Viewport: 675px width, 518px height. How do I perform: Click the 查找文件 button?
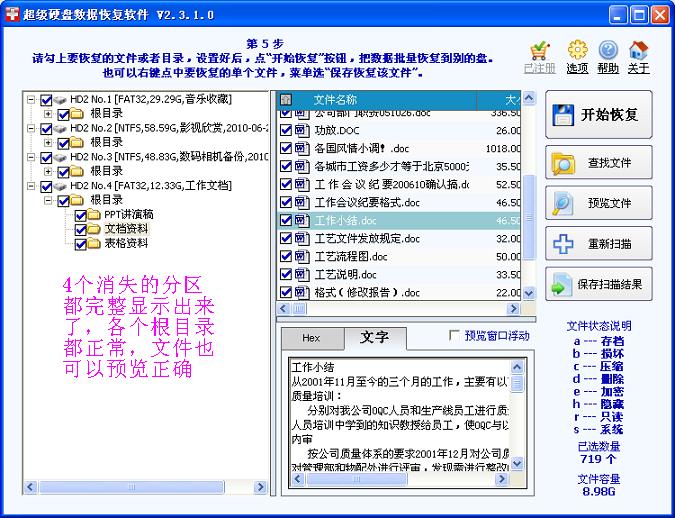click(599, 163)
